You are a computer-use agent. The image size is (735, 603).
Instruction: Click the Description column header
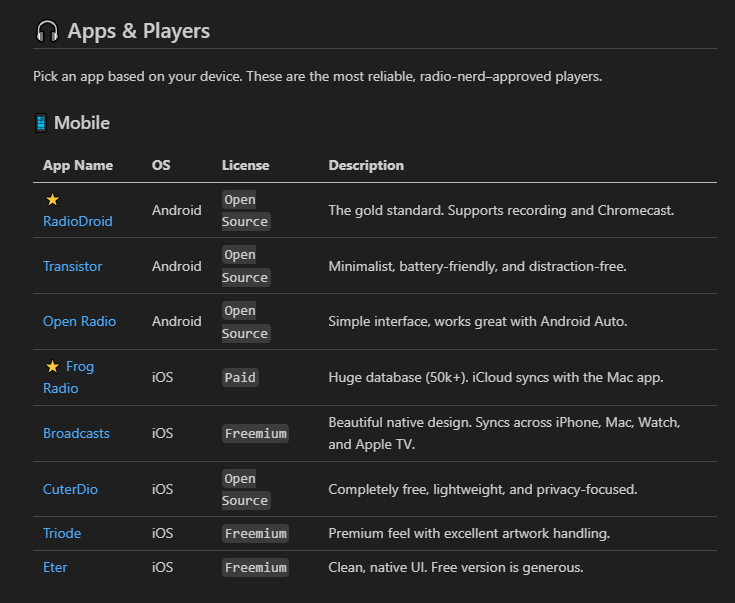(x=366, y=165)
